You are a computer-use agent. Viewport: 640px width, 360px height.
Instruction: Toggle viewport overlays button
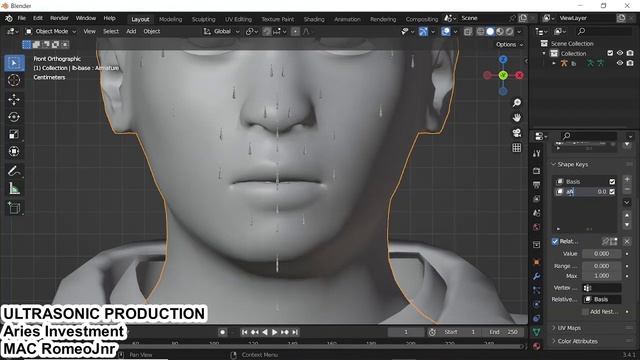tap(446, 31)
